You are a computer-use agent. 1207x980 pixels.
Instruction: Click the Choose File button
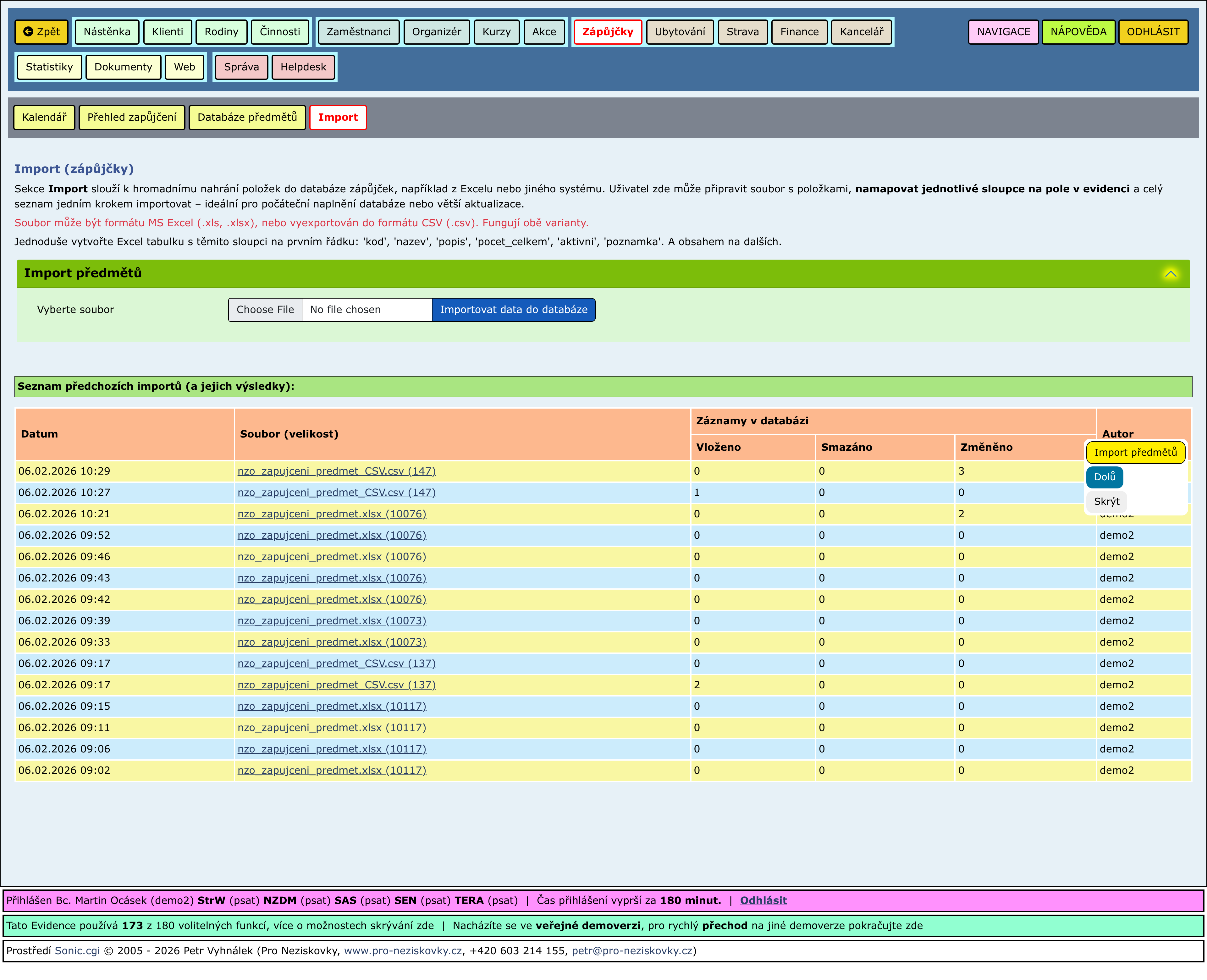tap(265, 309)
